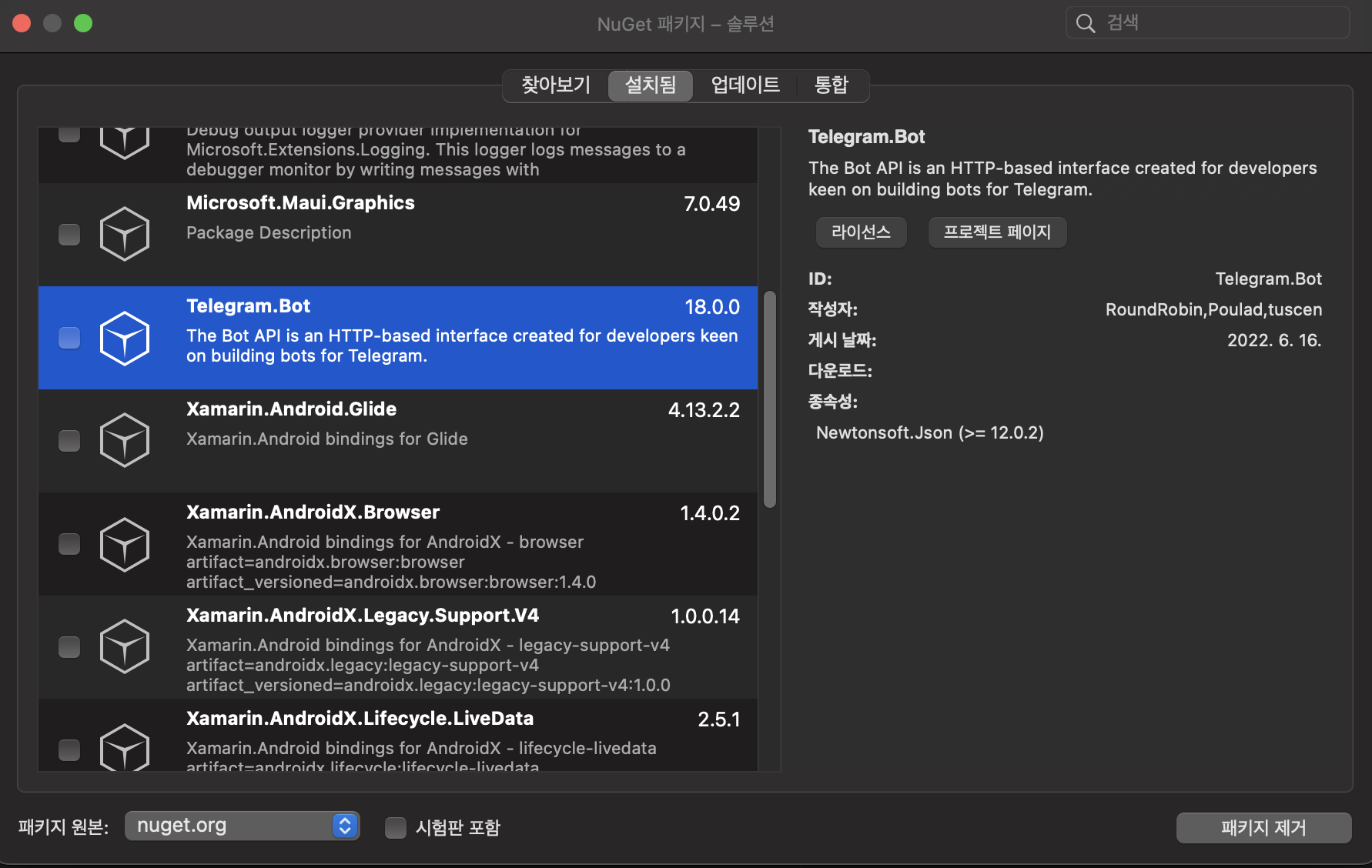1372x868 pixels.
Task: Select the Microsoft.Maui.Graphics package name
Action: pos(300,203)
